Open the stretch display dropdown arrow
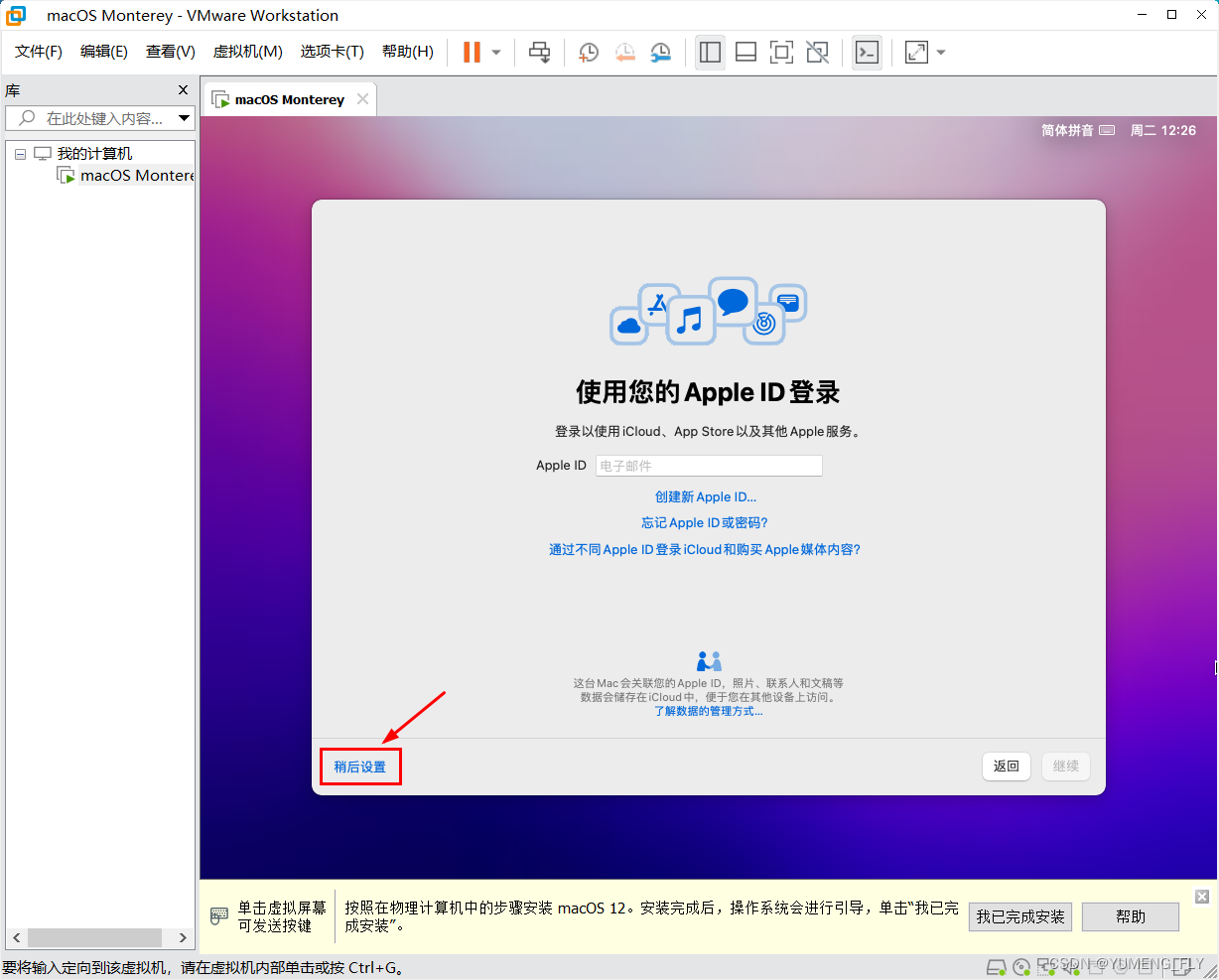Screen dimensions: 1219x980 (941, 53)
